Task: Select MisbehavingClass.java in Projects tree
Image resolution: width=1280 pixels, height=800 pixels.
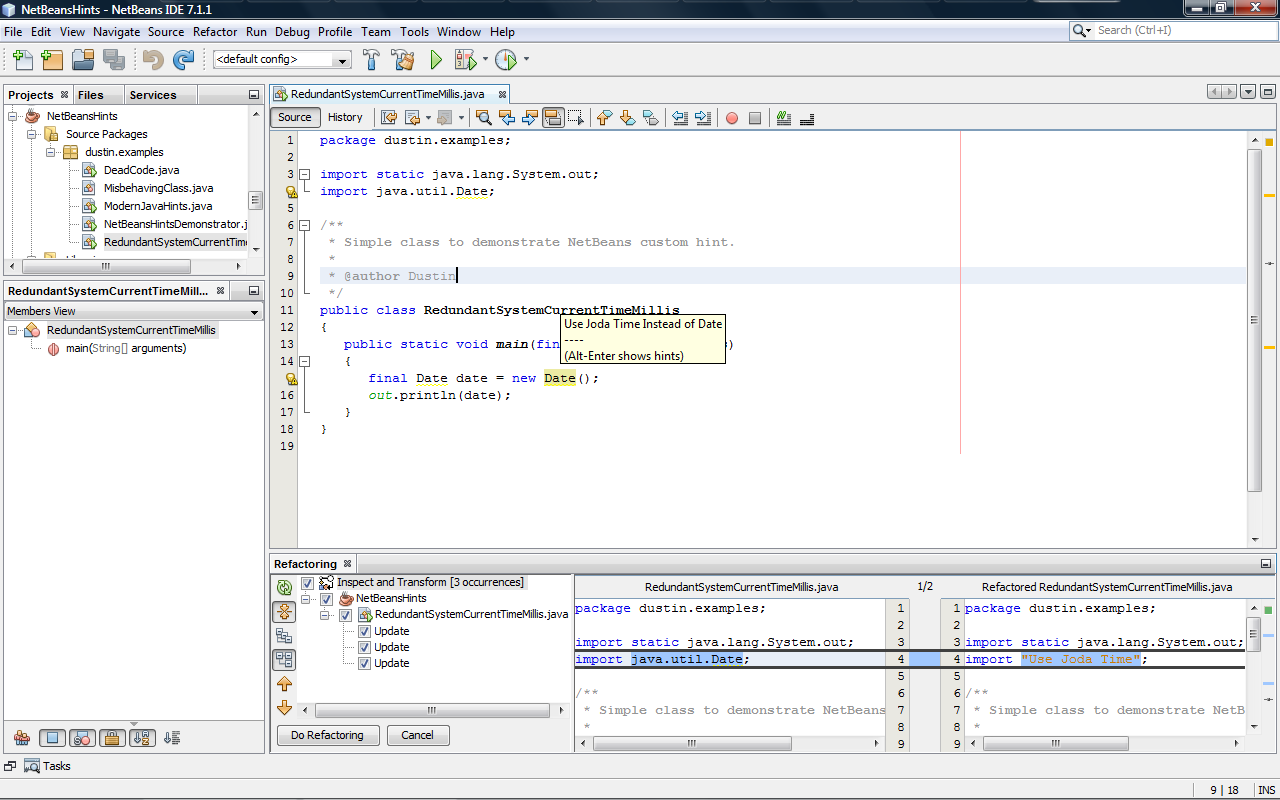Action: [x=158, y=188]
